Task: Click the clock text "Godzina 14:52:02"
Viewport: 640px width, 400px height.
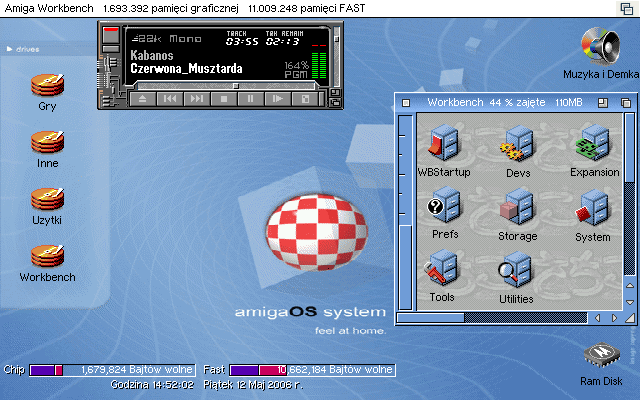Action: (x=152, y=384)
